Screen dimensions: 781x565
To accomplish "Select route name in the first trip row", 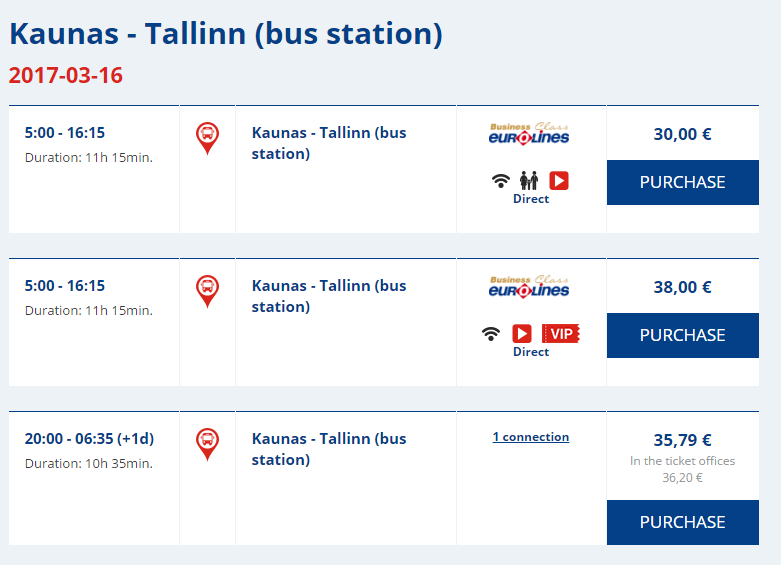I will click(x=329, y=143).
